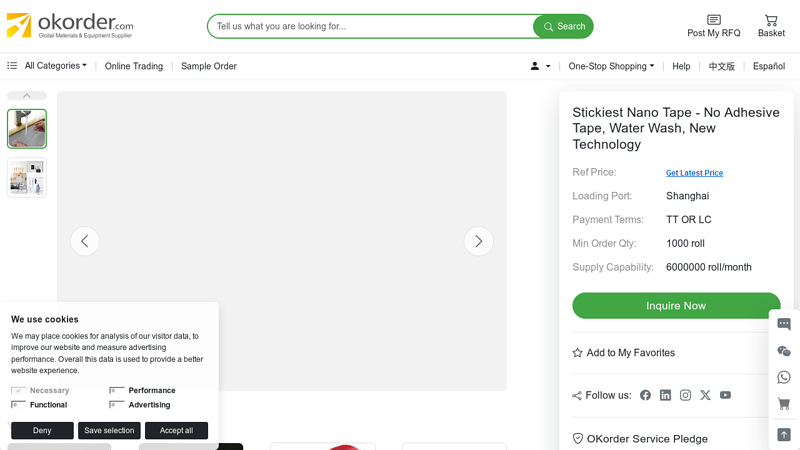Go to the Online Trading menu item
Screen dimensions: 800x450
[134, 66]
